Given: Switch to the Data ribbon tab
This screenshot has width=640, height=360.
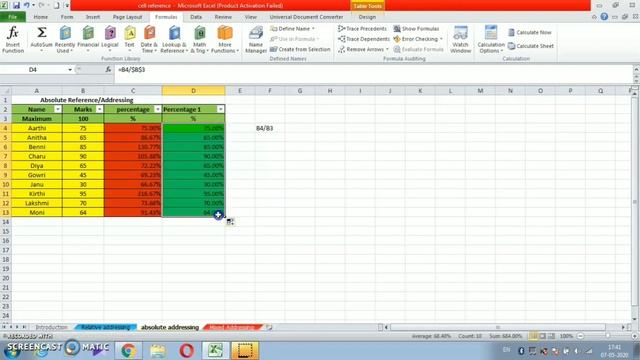Looking at the screenshot, I should coord(196,17).
